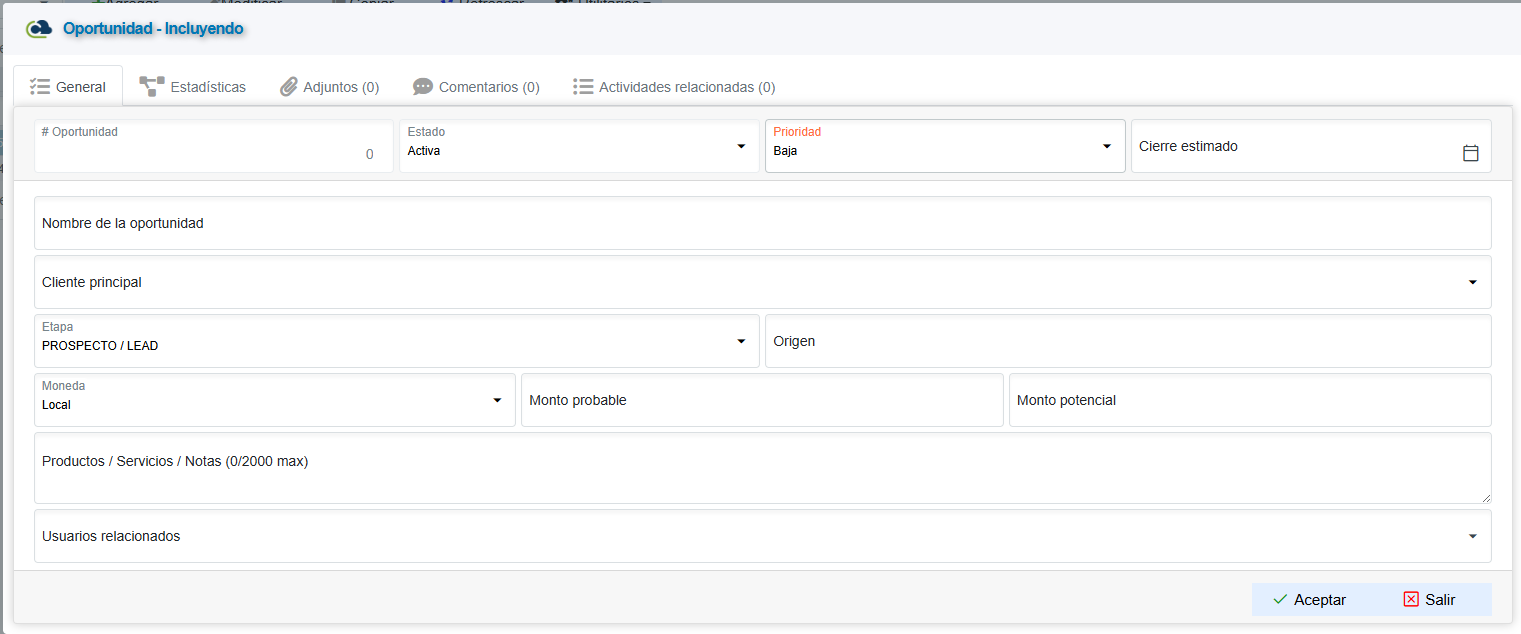Click the calendar icon in Cierre estimado

[1470, 153]
